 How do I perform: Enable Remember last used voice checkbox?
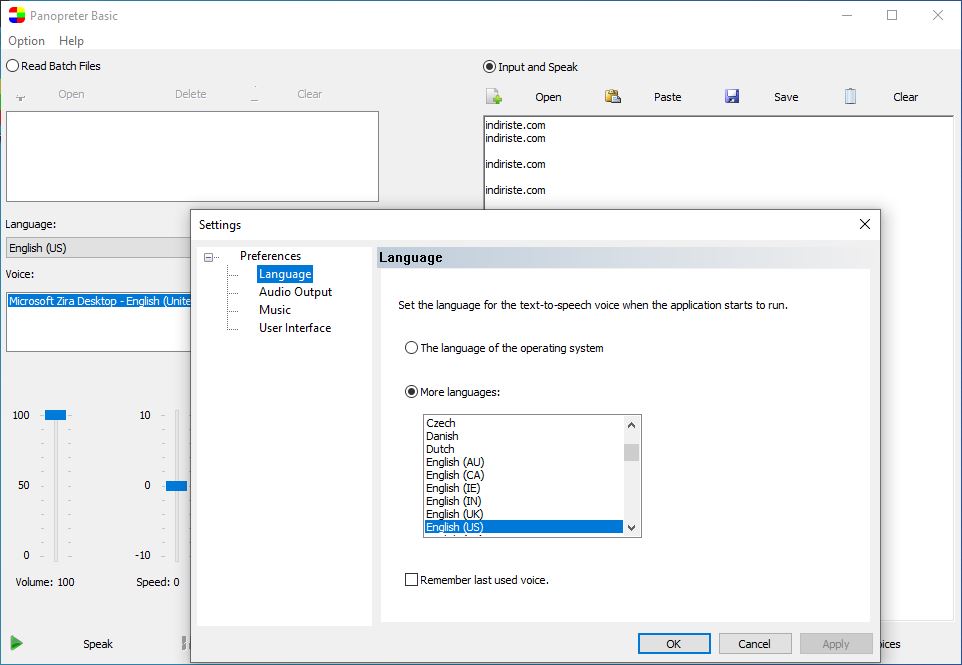point(411,580)
